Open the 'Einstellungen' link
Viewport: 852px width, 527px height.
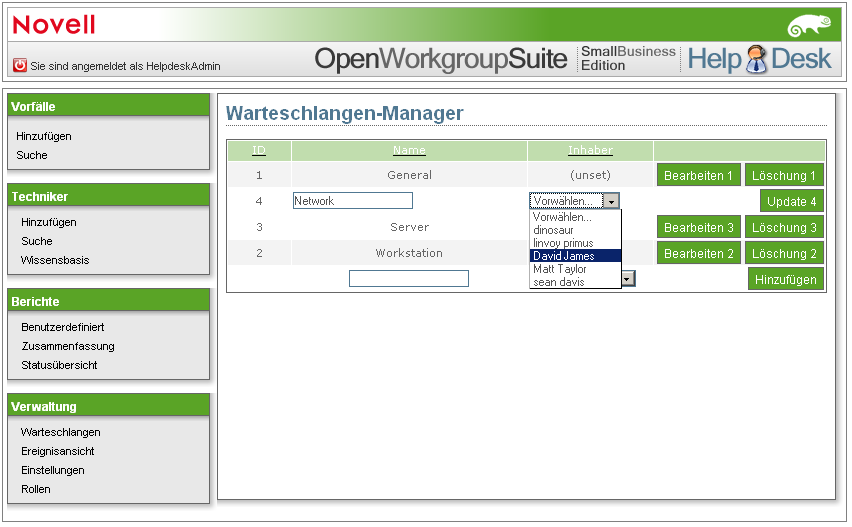tap(53, 470)
